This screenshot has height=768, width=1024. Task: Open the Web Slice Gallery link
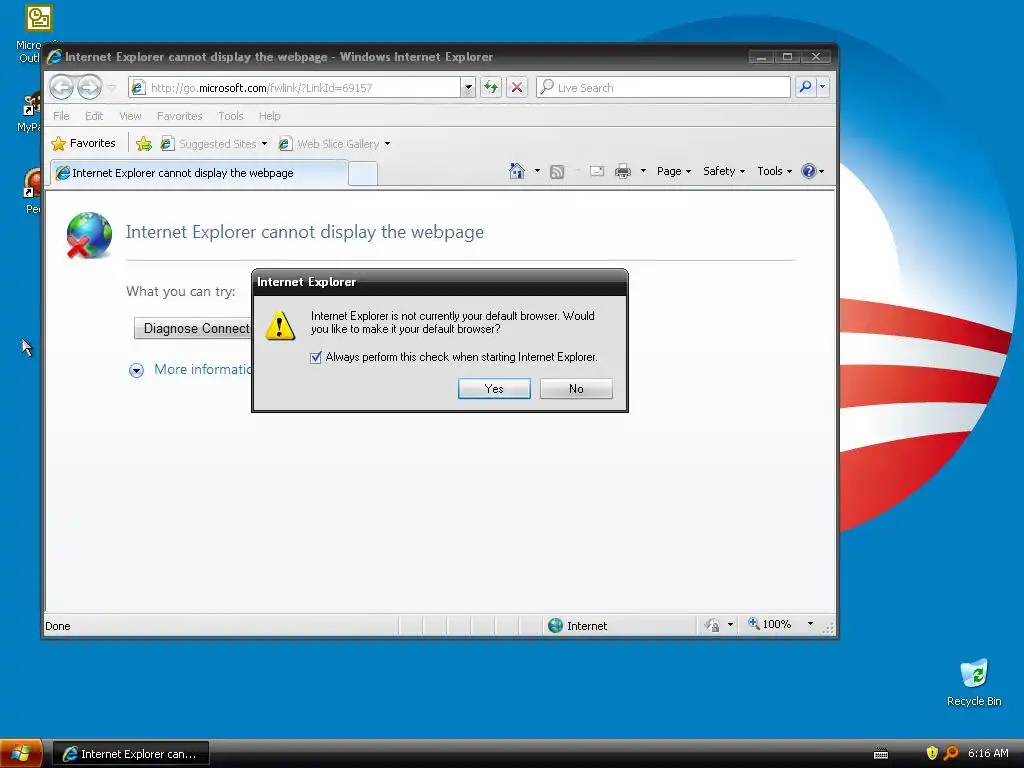coord(330,144)
